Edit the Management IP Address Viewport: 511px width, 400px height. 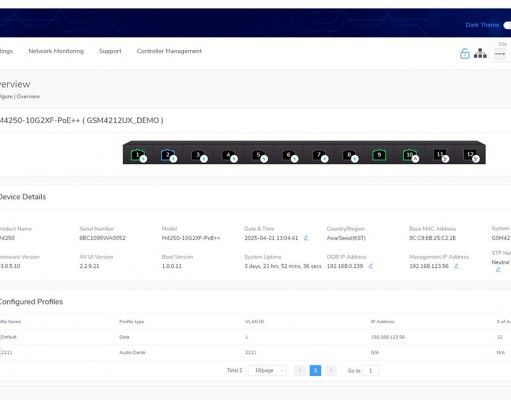(456, 266)
